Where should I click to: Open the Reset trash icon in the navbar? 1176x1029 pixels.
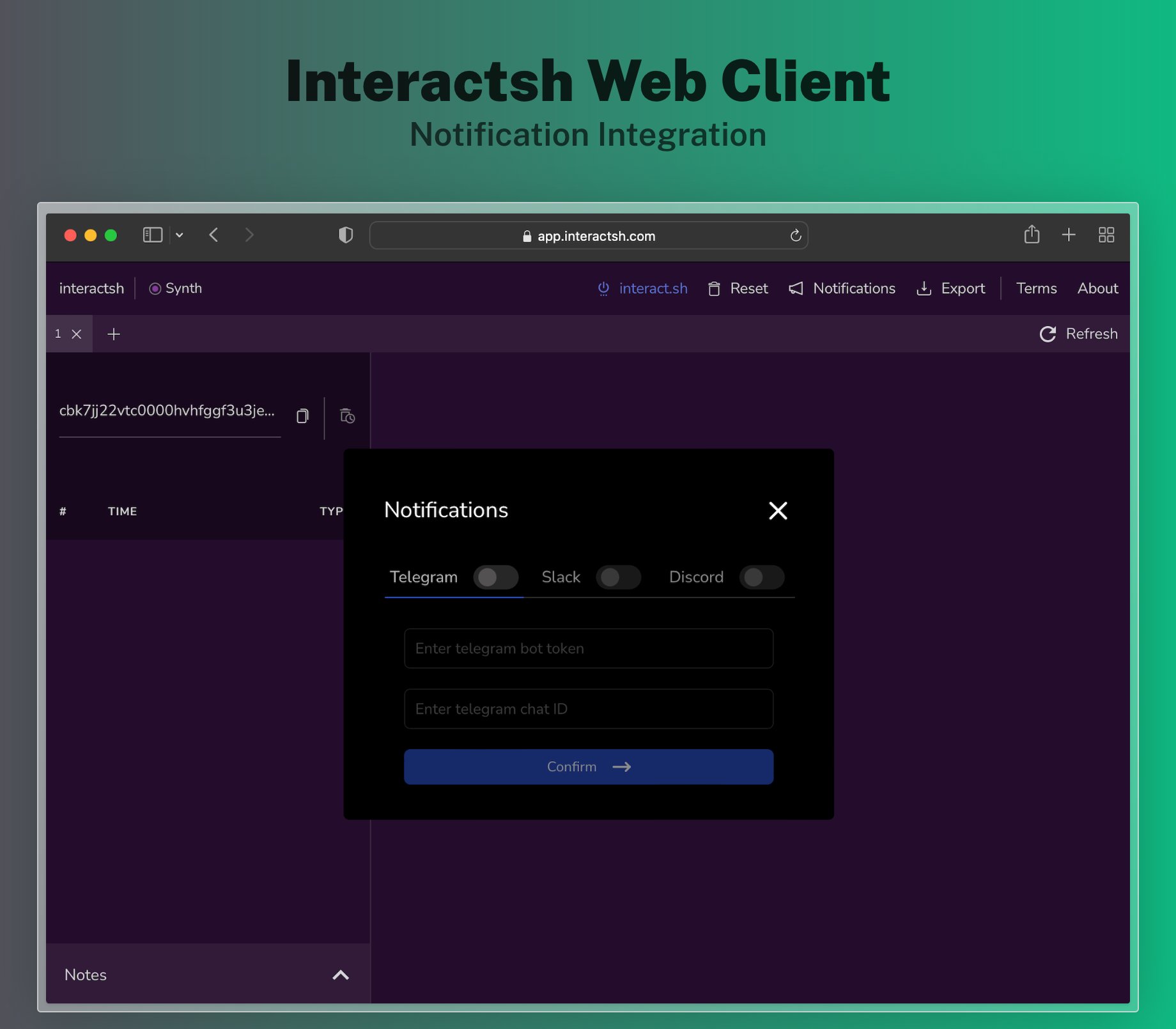point(715,288)
